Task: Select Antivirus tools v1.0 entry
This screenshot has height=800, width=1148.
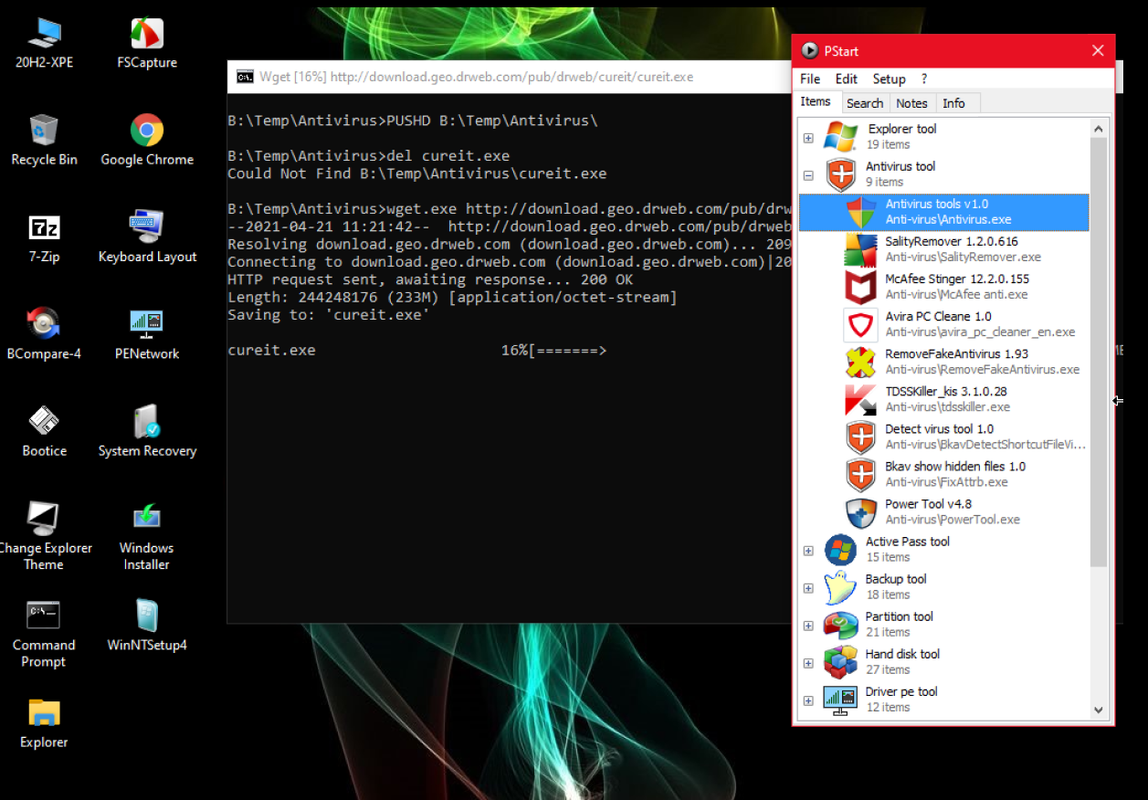Action: (x=944, y=212)
